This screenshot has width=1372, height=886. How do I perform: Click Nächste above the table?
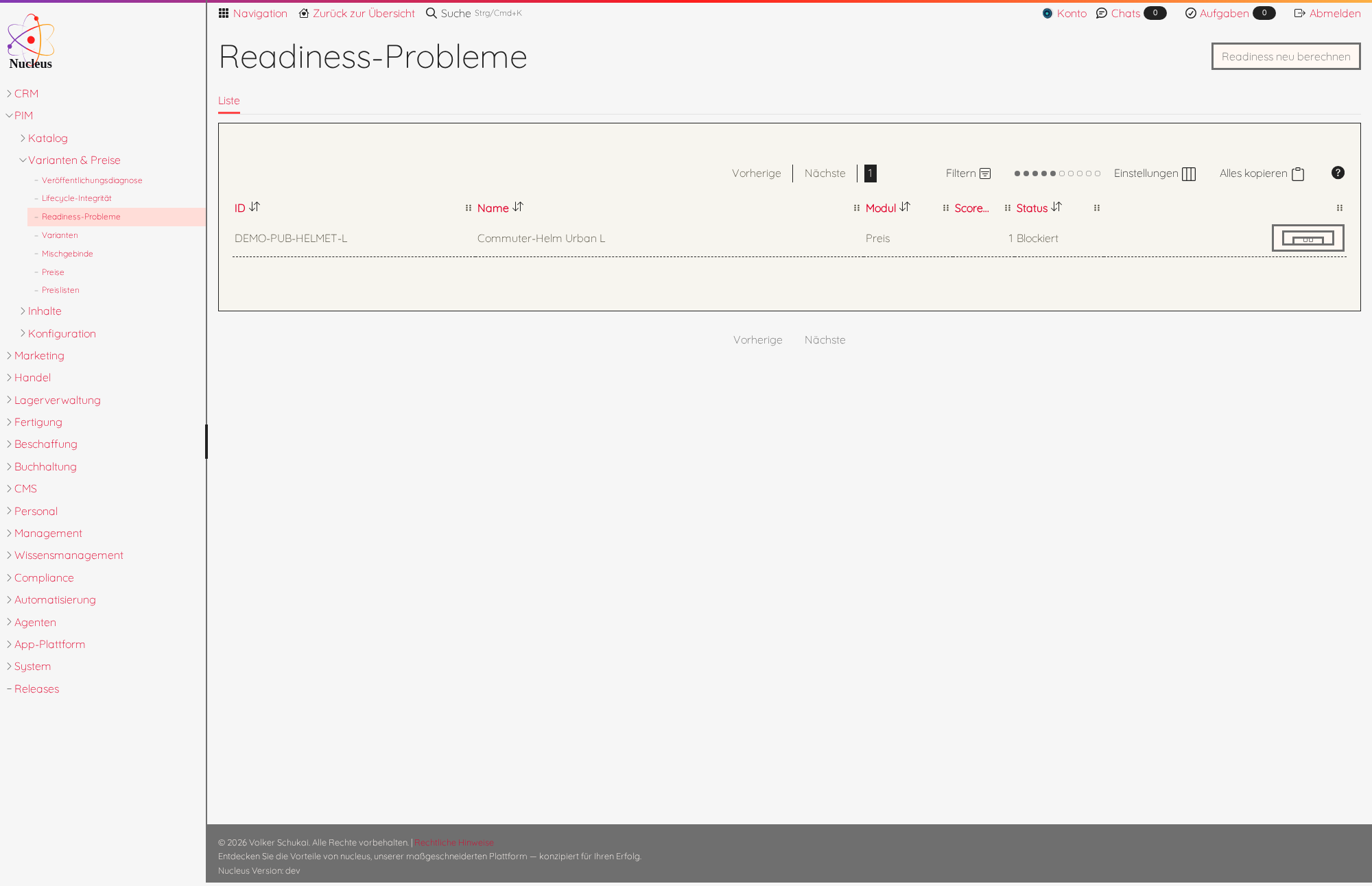(x=825, y=173)
